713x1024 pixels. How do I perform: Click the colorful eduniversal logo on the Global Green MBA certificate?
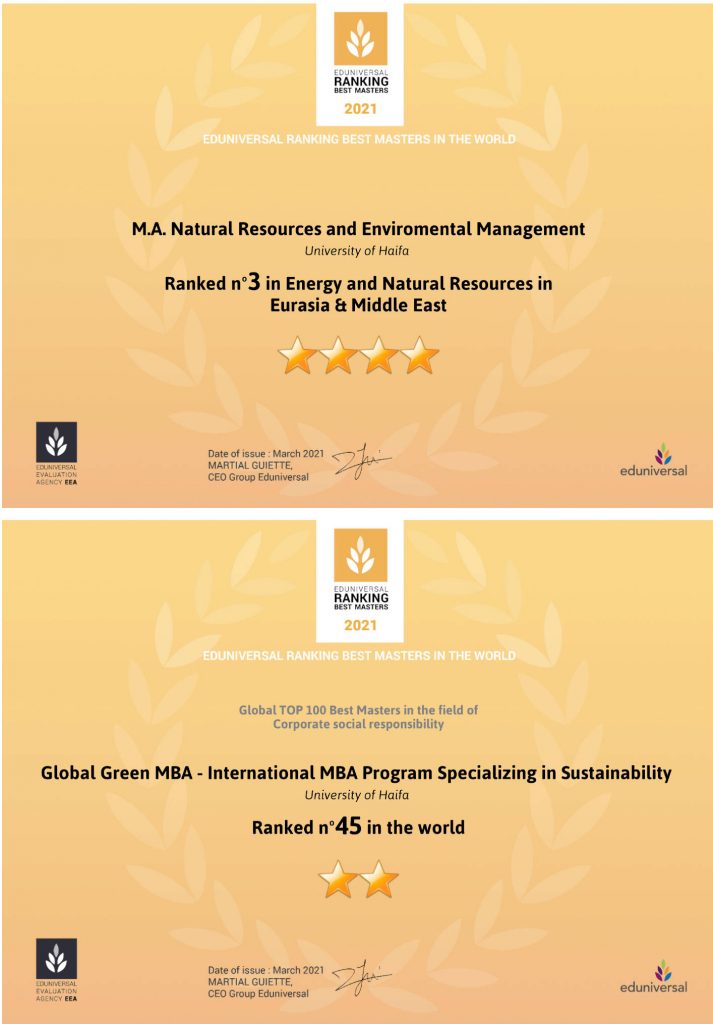tap(654, 978)
